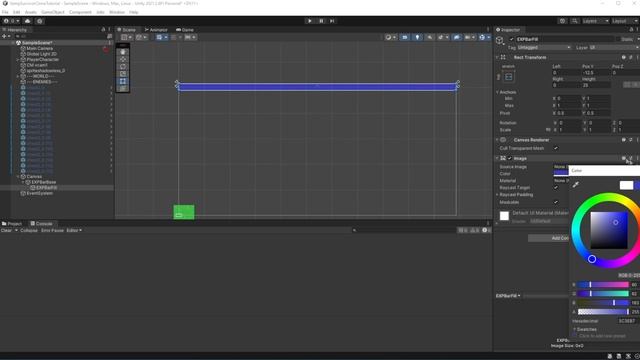
Task: Collapse the Rect Transform component
Action: point(497,58)
